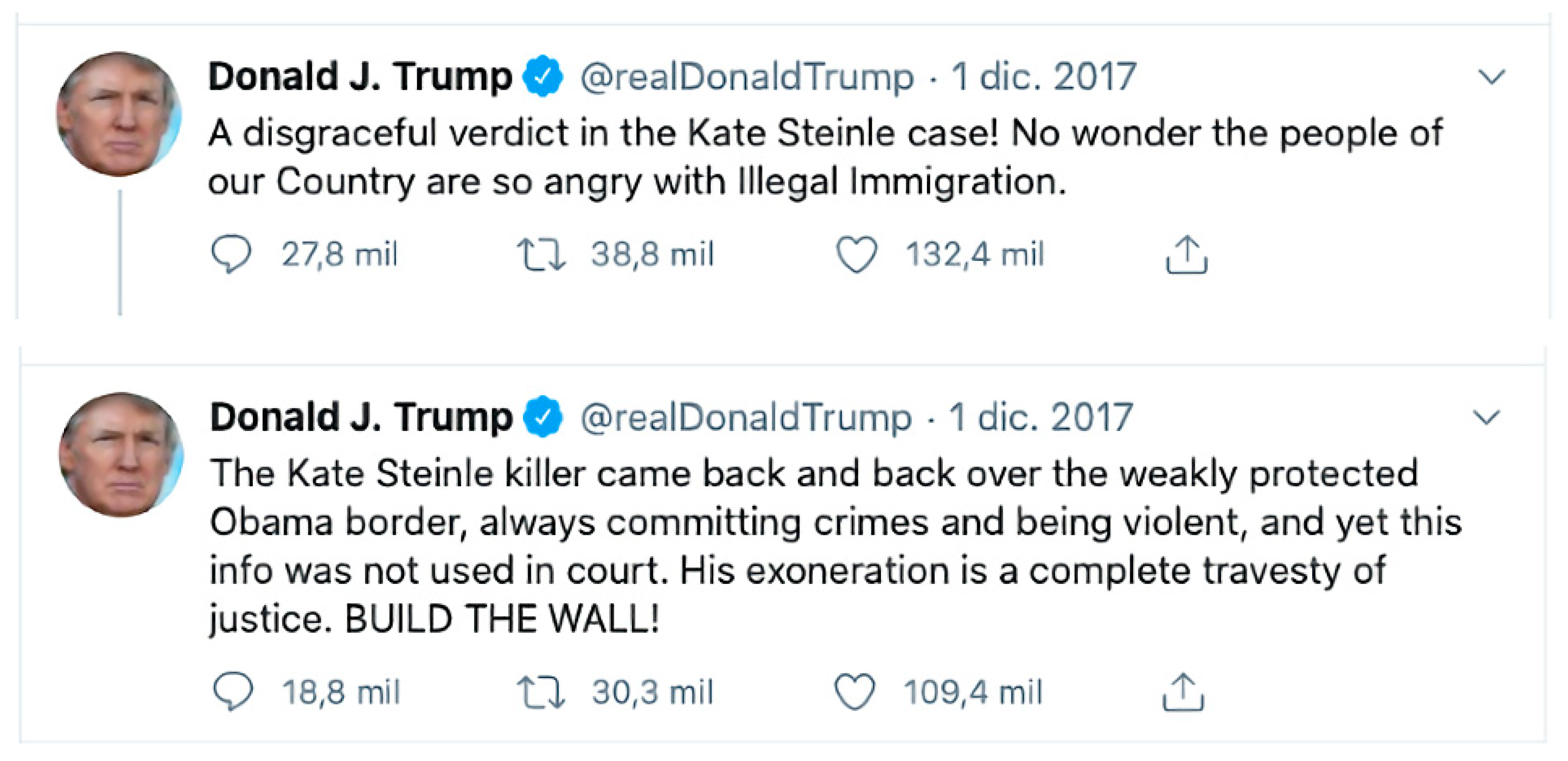Open the first tweet's '1 dic. 2017' timestamp
Screen dimensions: 1568x761
point(1044,77)
